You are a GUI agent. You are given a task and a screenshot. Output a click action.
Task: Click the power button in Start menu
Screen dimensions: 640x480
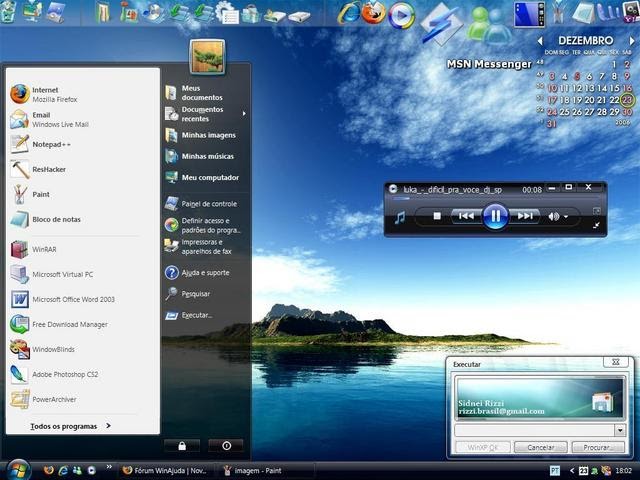(226, 446)
